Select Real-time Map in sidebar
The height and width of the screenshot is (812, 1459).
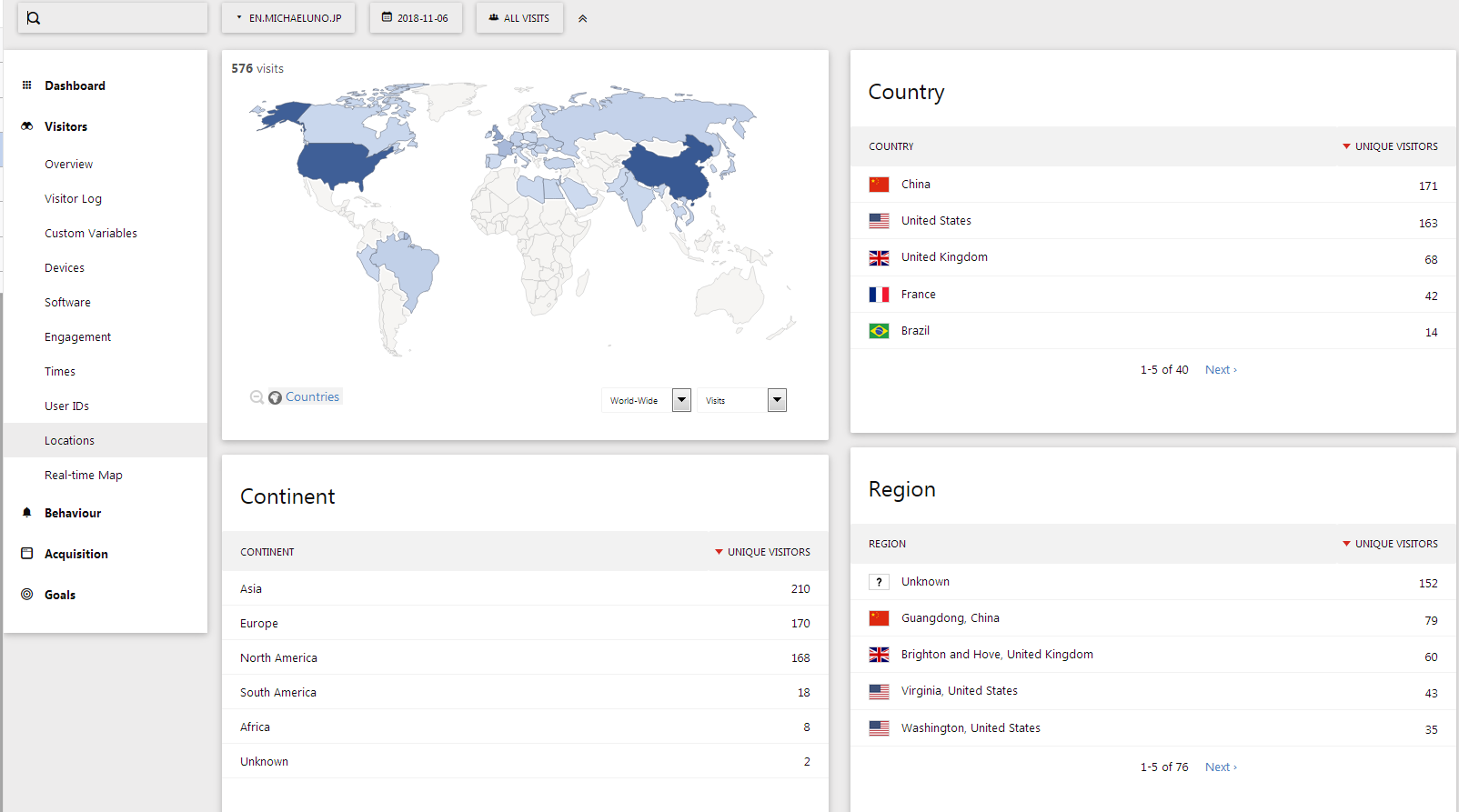click(83, 476)
